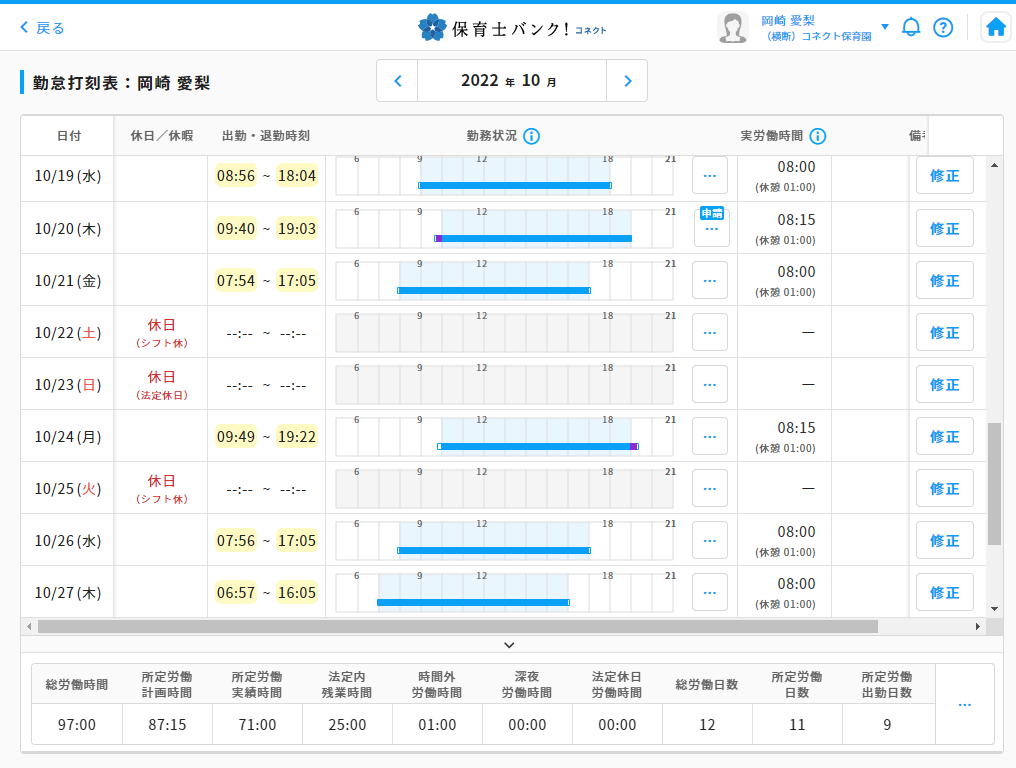1016x768 pixels.
Task: Click info icon beside 実労働時間 header
Action: click(x=817, y=136)
